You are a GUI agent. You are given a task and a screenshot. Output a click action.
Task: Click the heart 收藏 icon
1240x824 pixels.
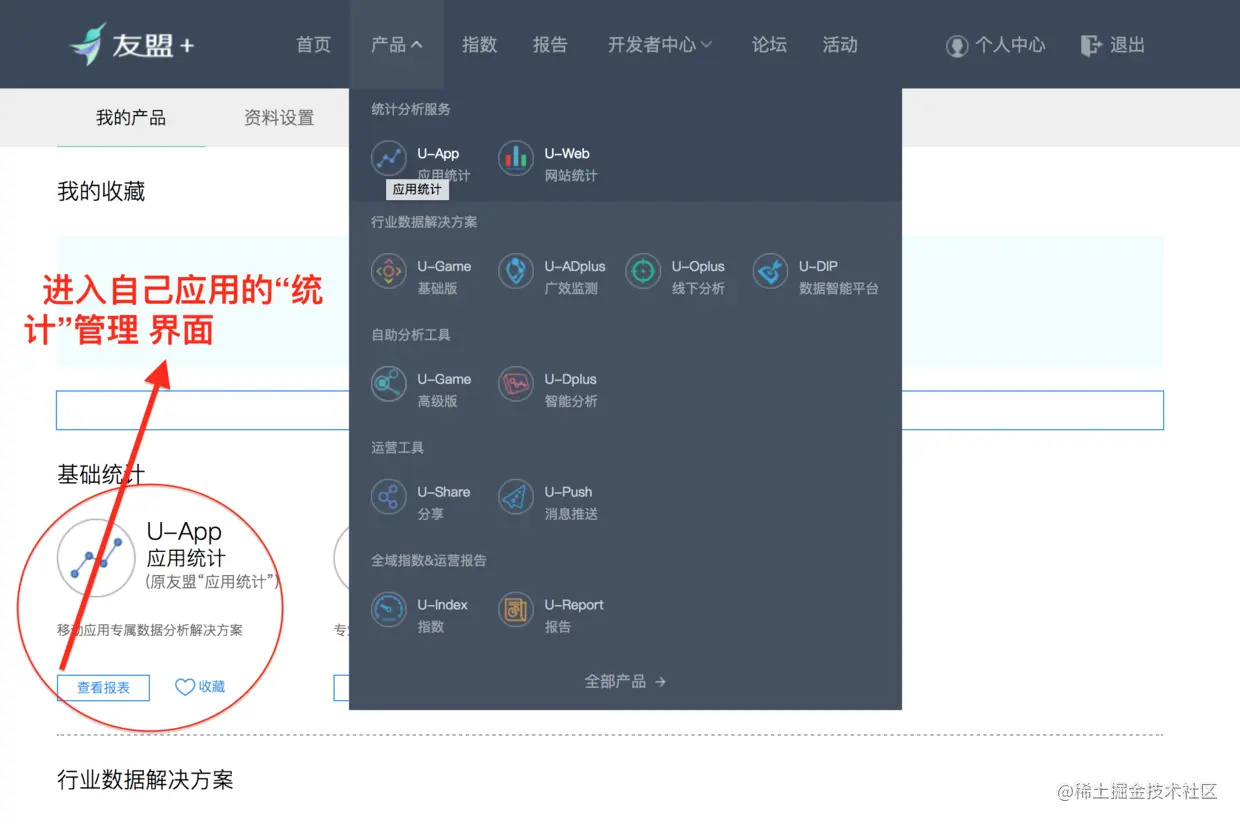tap(185, 687)
